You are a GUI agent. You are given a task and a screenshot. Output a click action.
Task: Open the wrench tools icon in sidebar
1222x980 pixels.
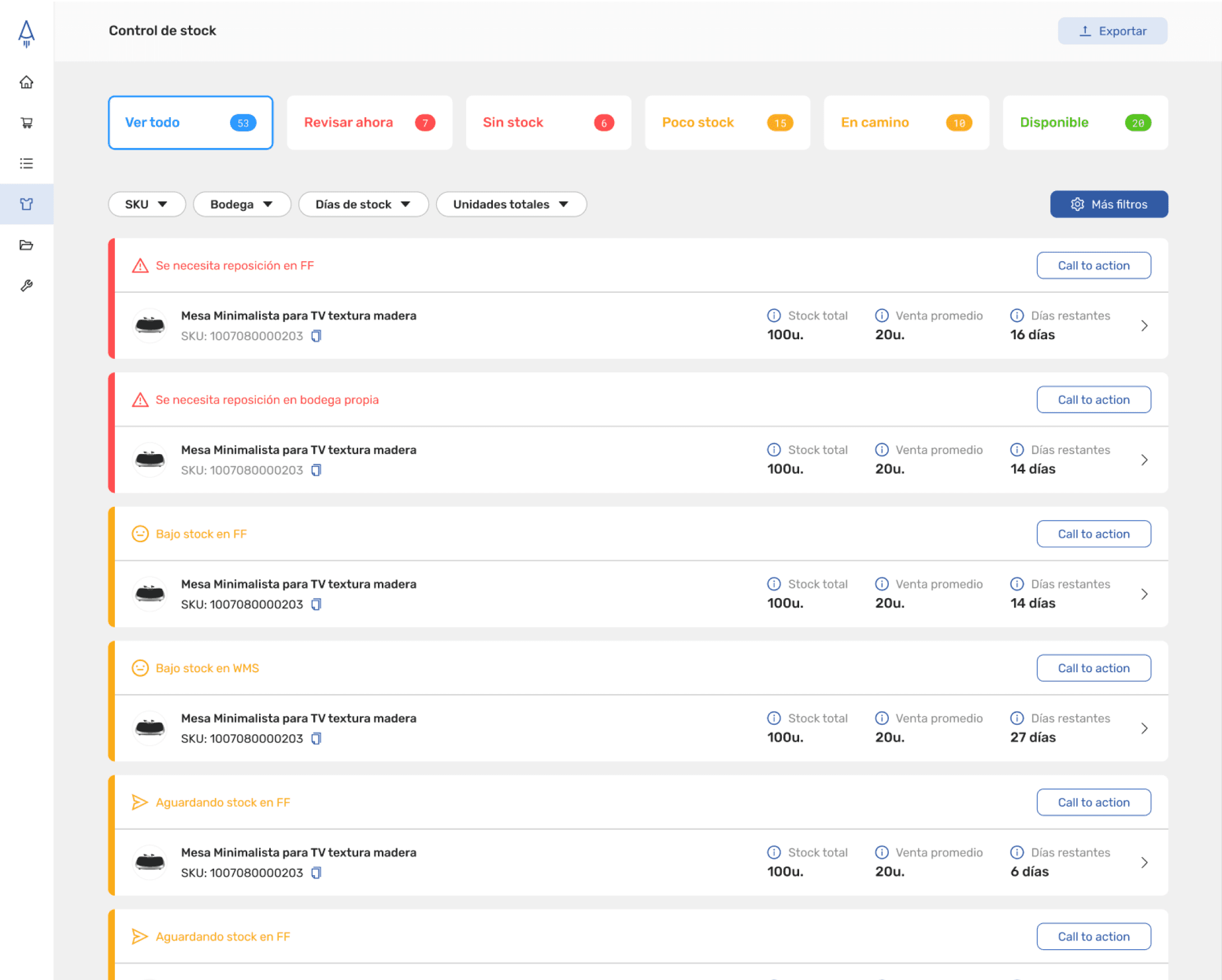click(x=27, y=285)
